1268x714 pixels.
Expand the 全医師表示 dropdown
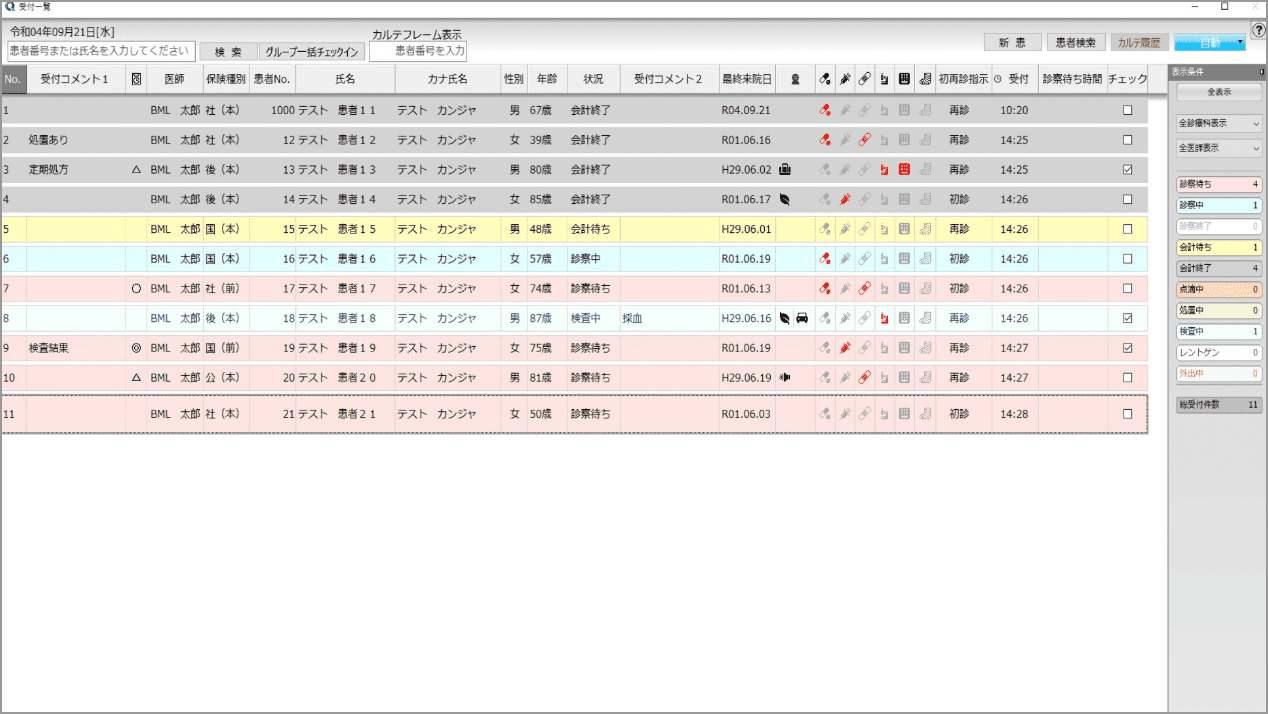pyautogui.click(x=1219, y=148)
